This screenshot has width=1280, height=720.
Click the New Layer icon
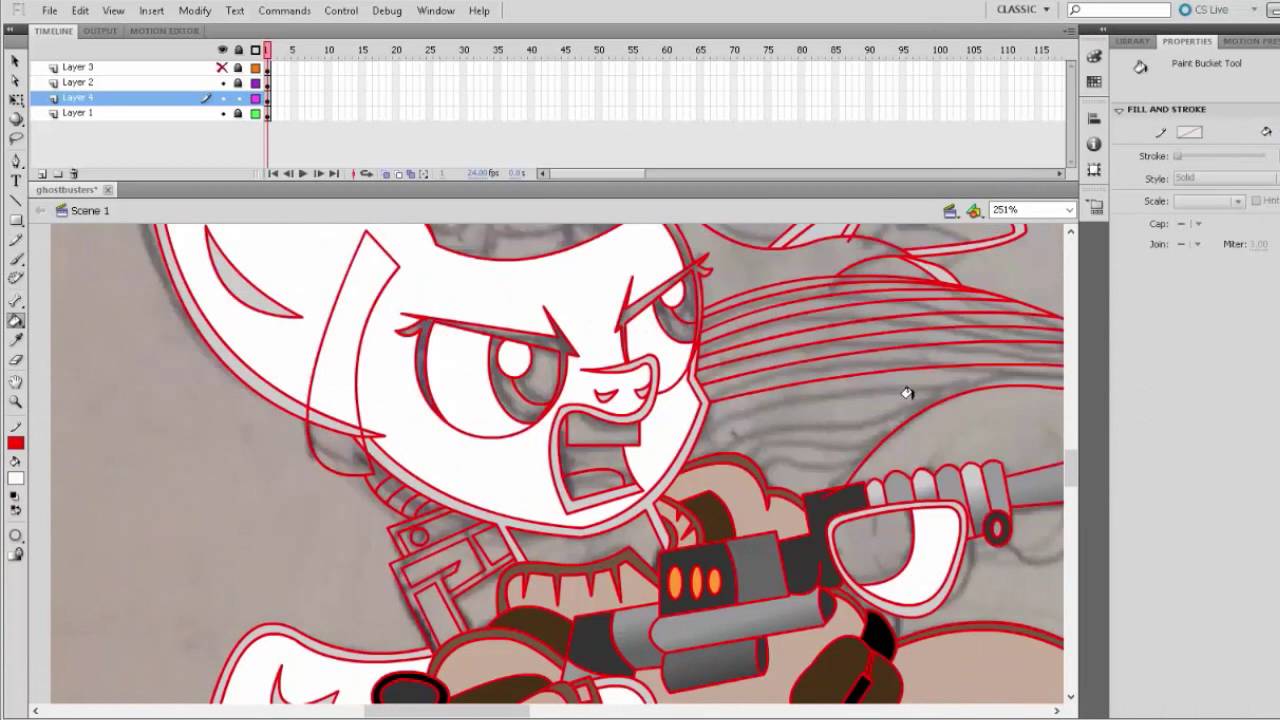coord(42,174)
